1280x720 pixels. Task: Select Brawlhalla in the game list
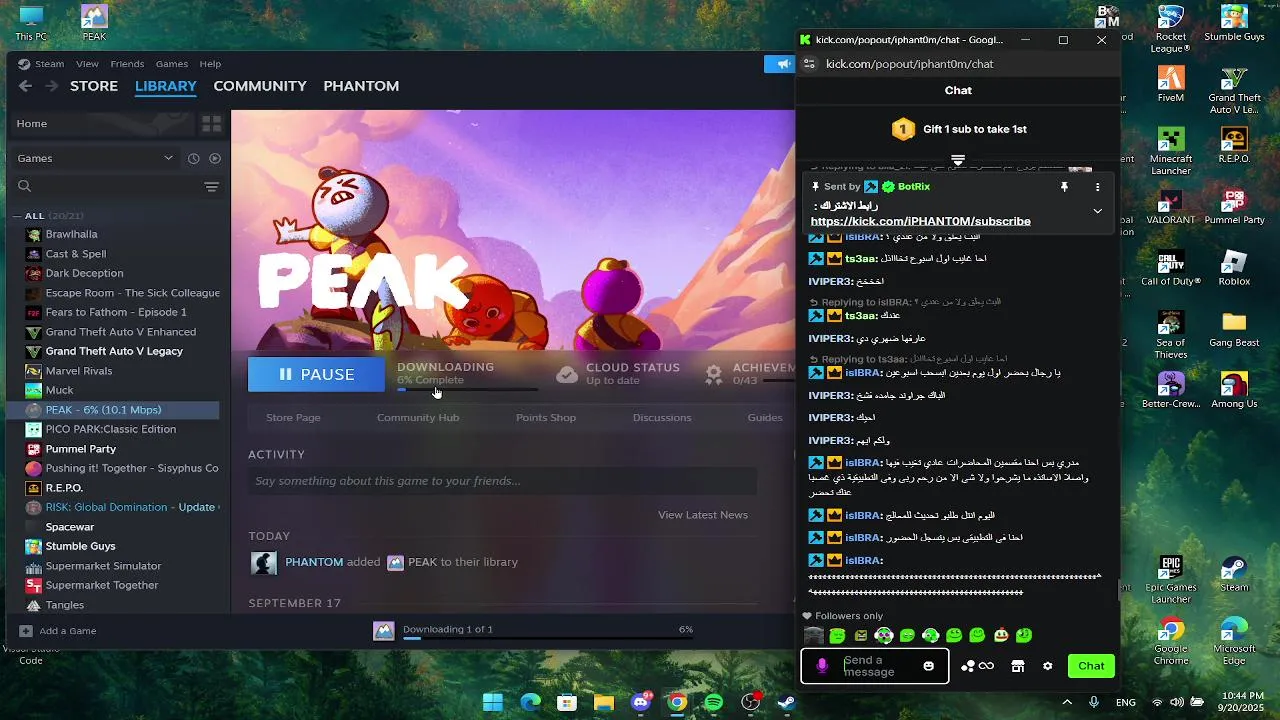pyautogui.click(x=71, y=234)
